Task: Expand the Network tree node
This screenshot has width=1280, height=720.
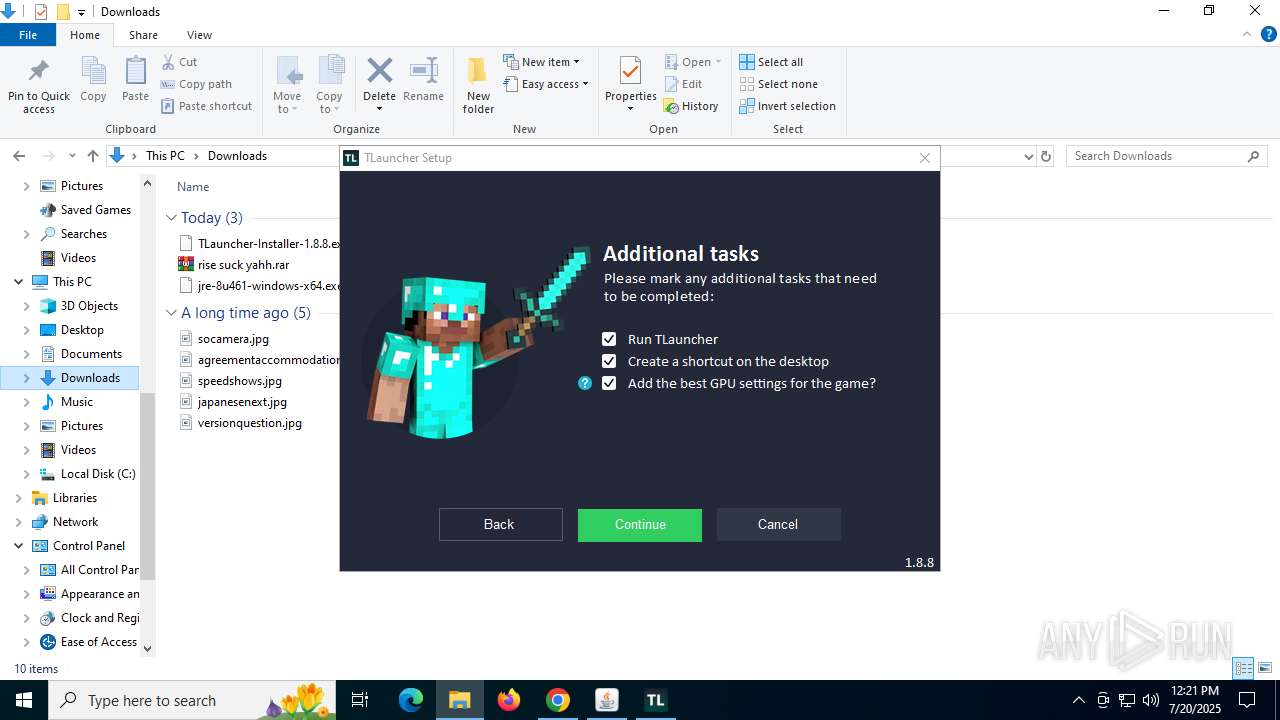Action: click(18, 522)
